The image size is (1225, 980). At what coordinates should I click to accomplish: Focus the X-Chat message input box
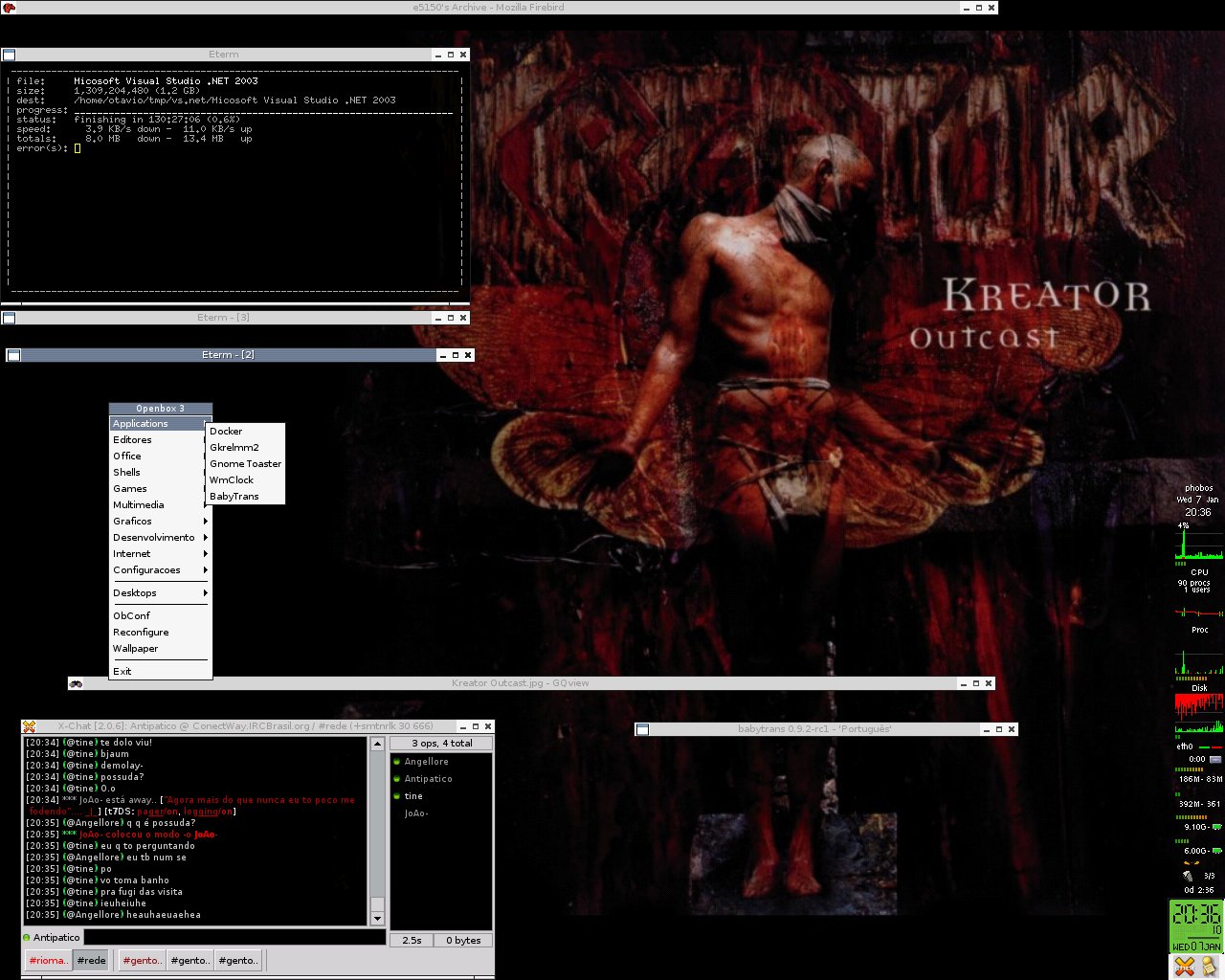point(234,937)
